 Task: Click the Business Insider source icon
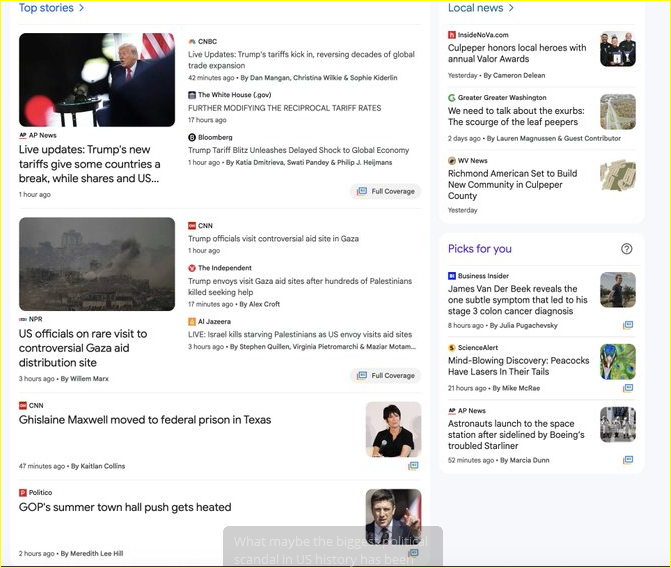click(451, 276)
